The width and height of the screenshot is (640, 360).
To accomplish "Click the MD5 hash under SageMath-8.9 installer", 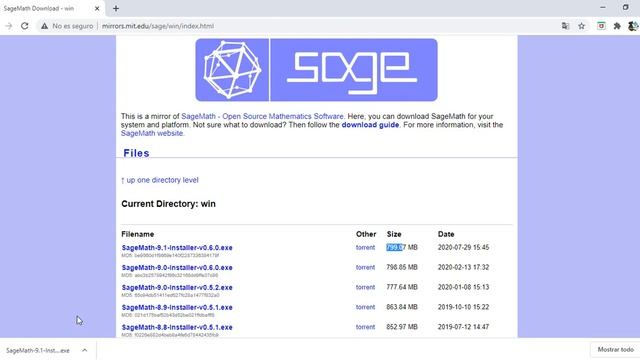I will click(x=168, y=315).
